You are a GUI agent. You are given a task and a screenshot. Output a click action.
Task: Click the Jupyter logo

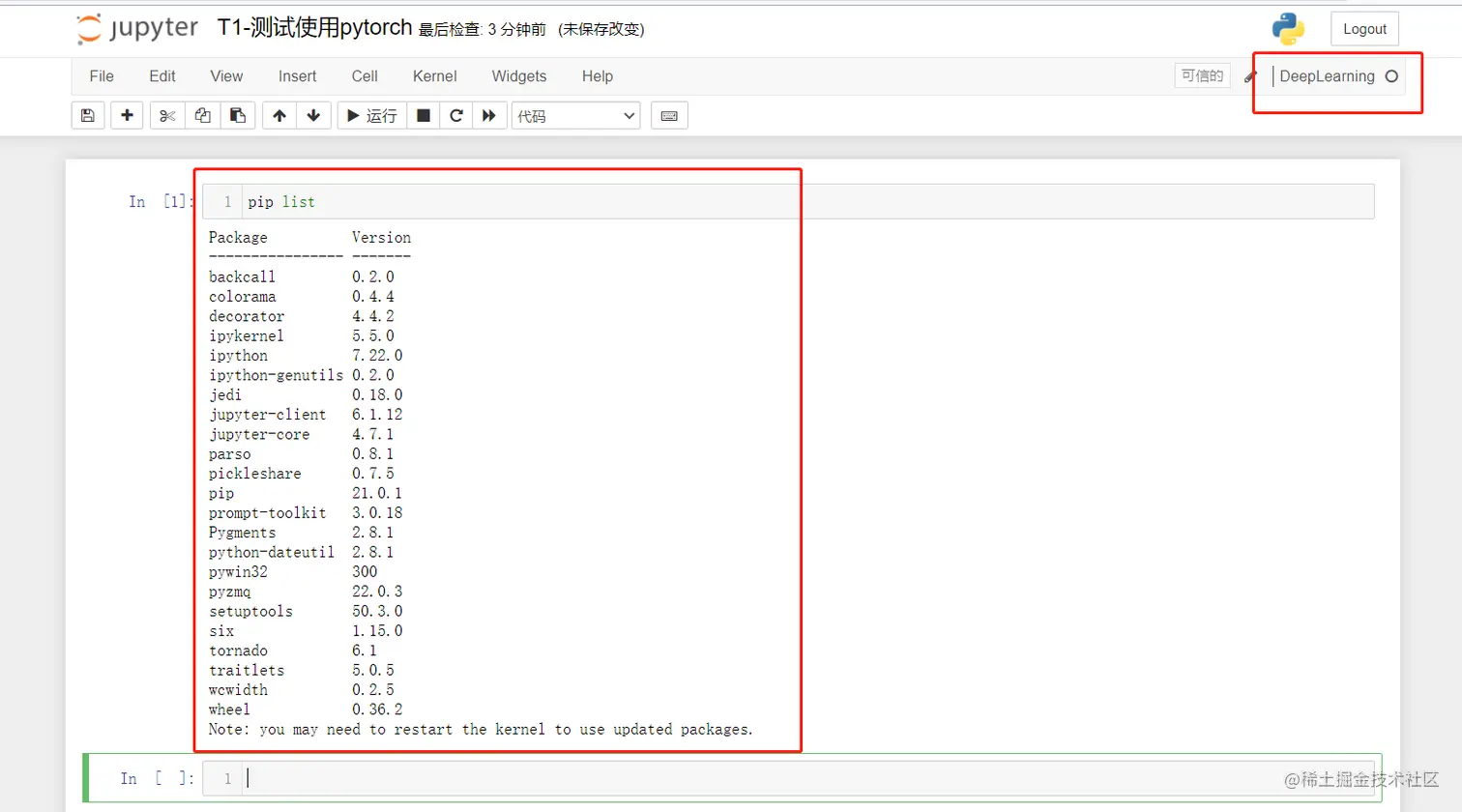click(137, 29)
